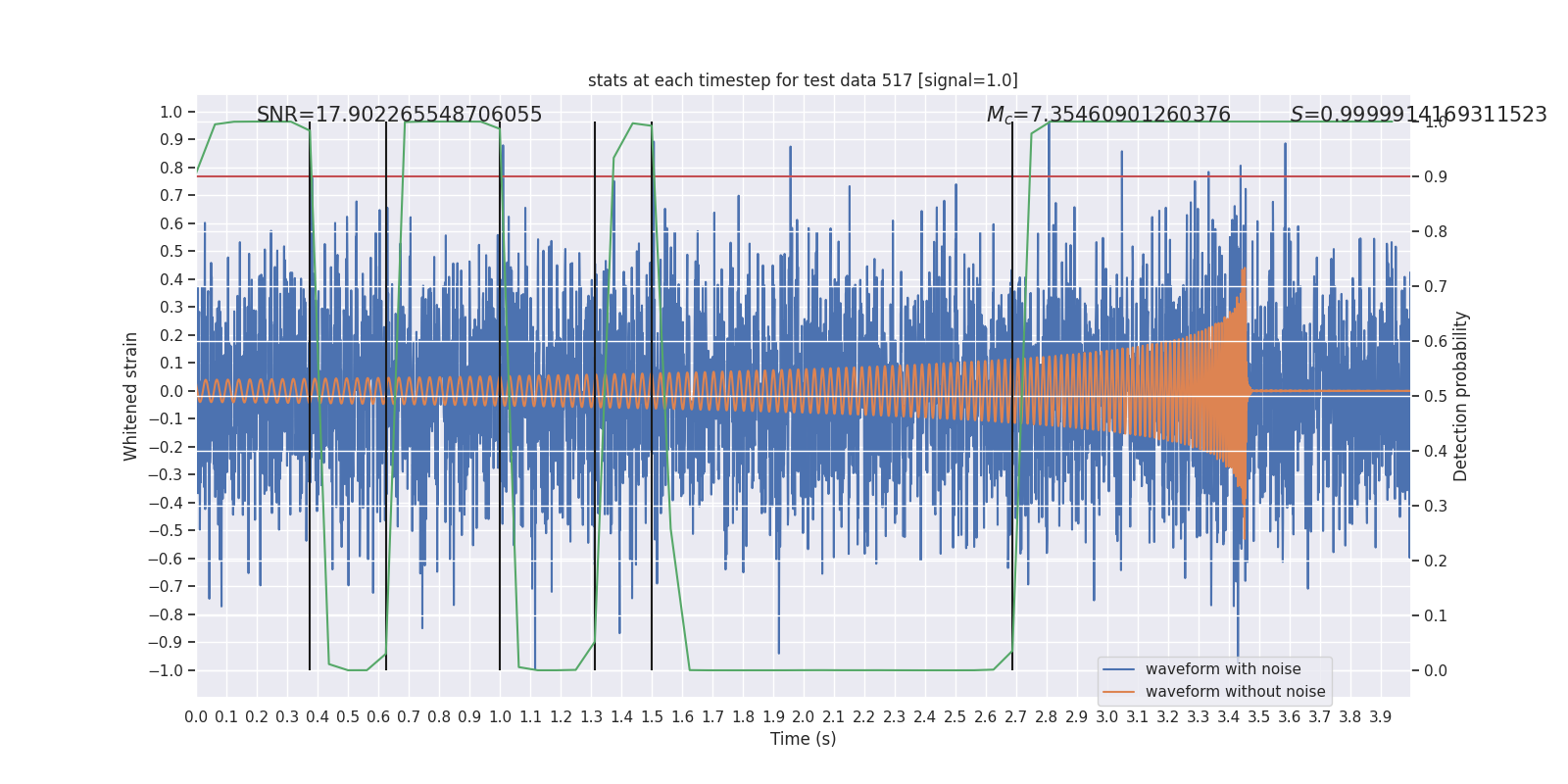The image size is (1568, 784).
Task: Click the 0.0 tick on the detection probability axis
Action: tap(1435, 671)
